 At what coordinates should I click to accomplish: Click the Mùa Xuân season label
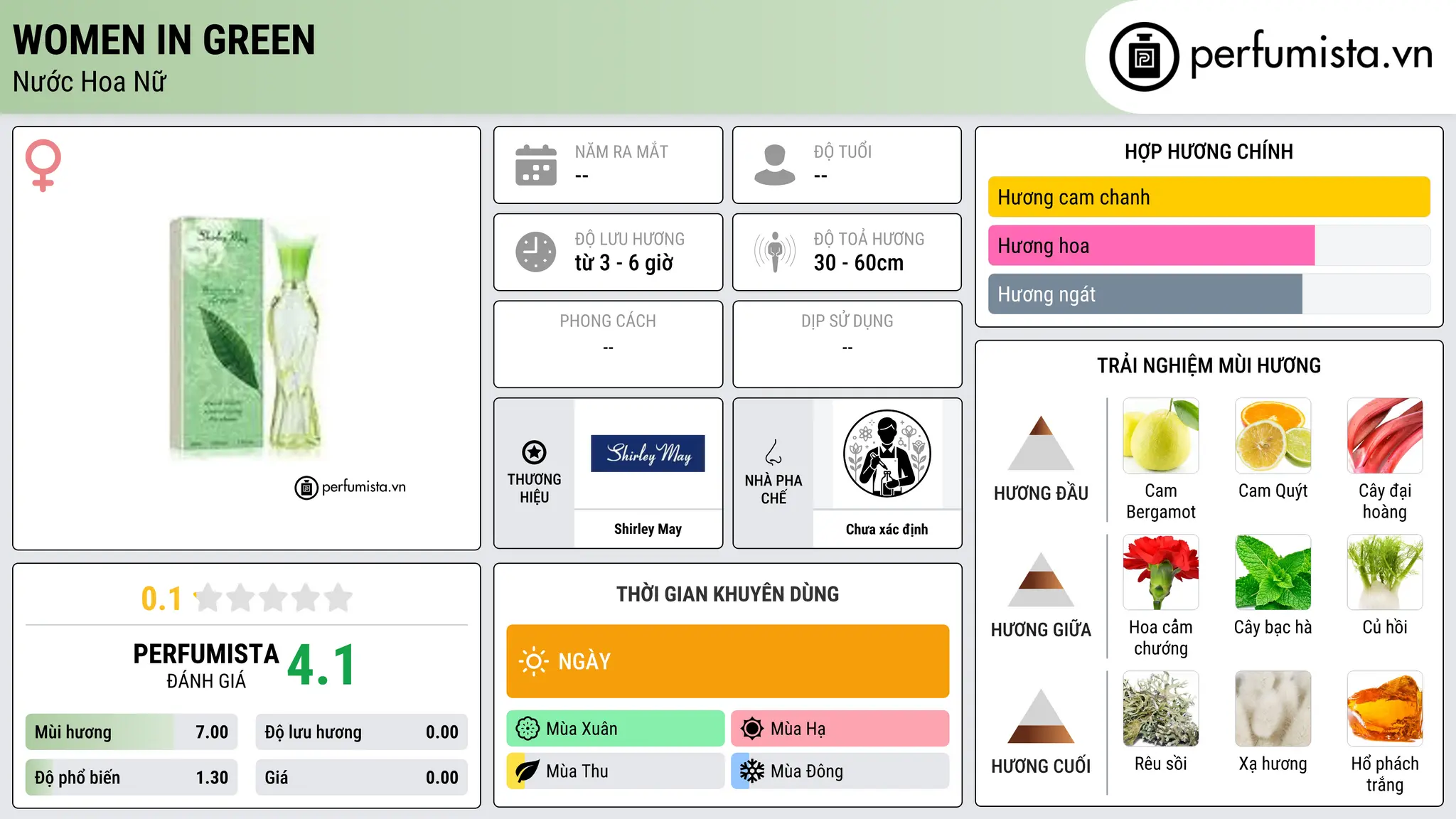(x=582, y=729)
